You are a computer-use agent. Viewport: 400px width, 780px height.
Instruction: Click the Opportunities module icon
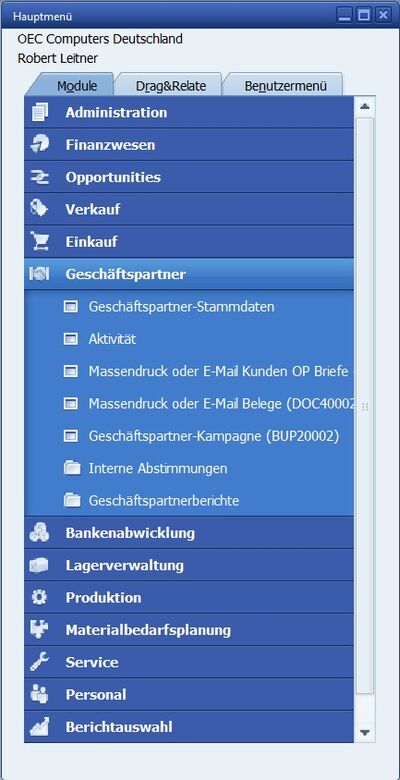[x=39, y=177]
